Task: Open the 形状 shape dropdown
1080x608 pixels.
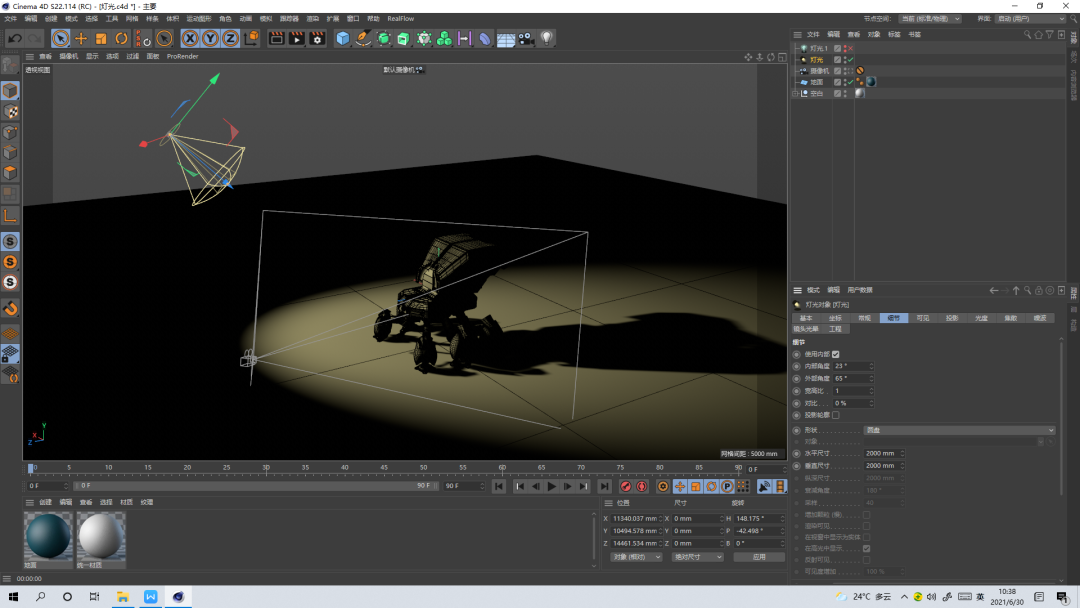Action: point(959,430)
